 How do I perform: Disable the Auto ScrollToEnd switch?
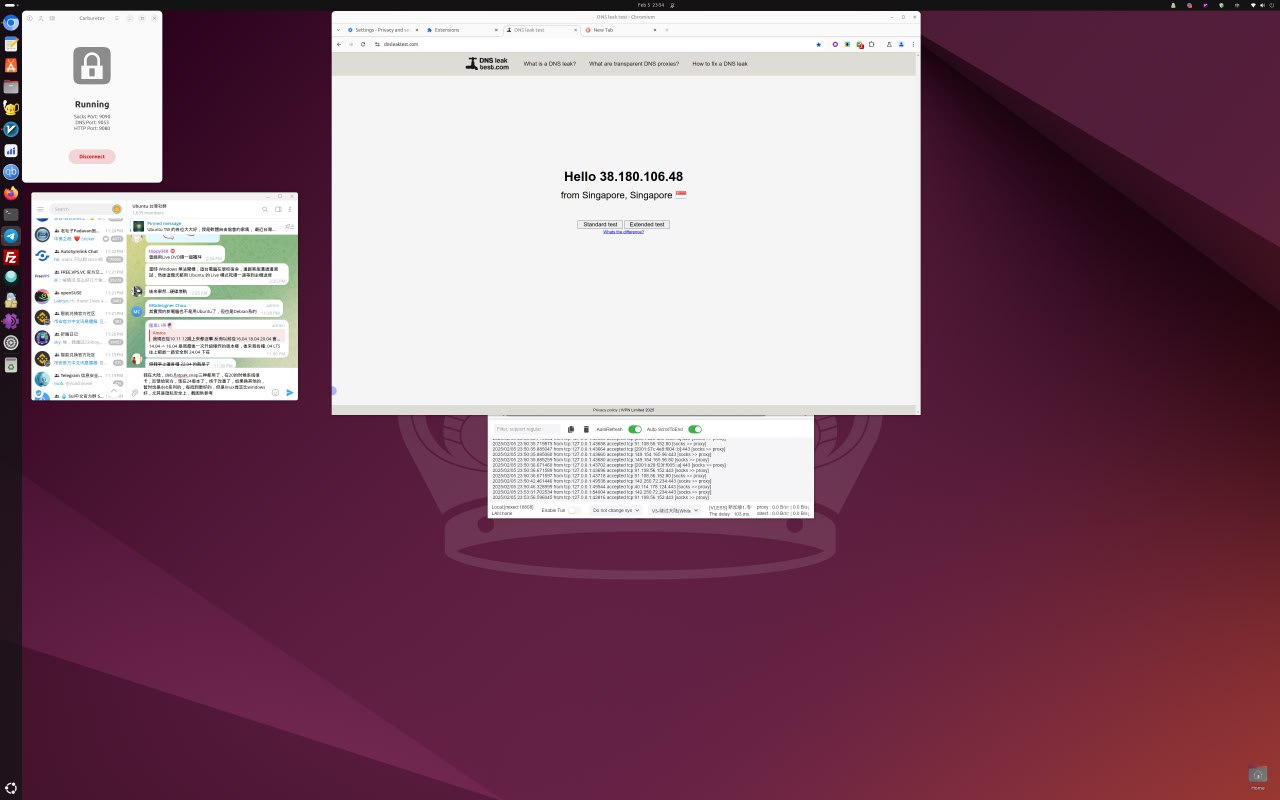pos(694,429)
